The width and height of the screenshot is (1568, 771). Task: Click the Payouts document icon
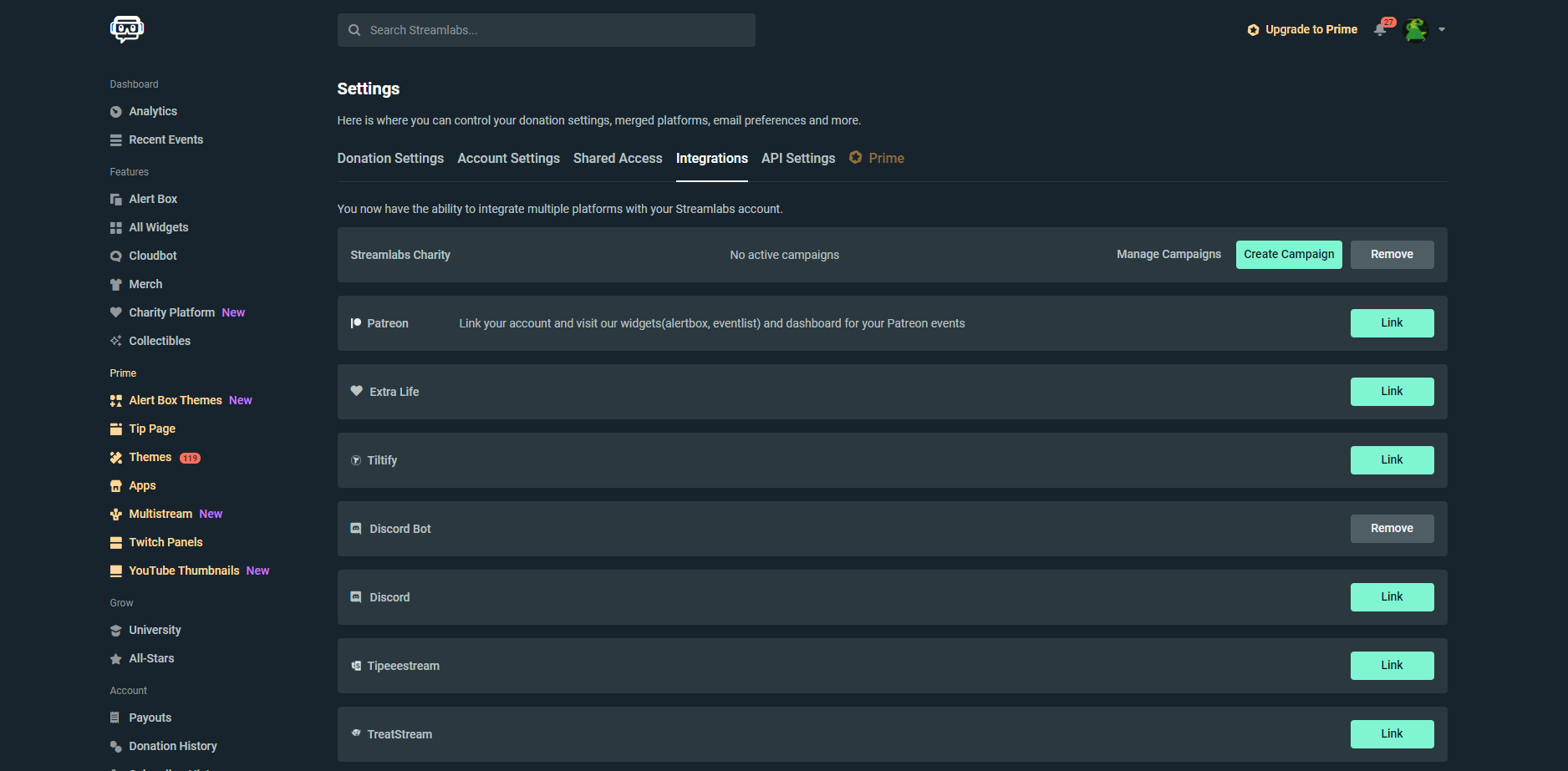pos(115,718)
